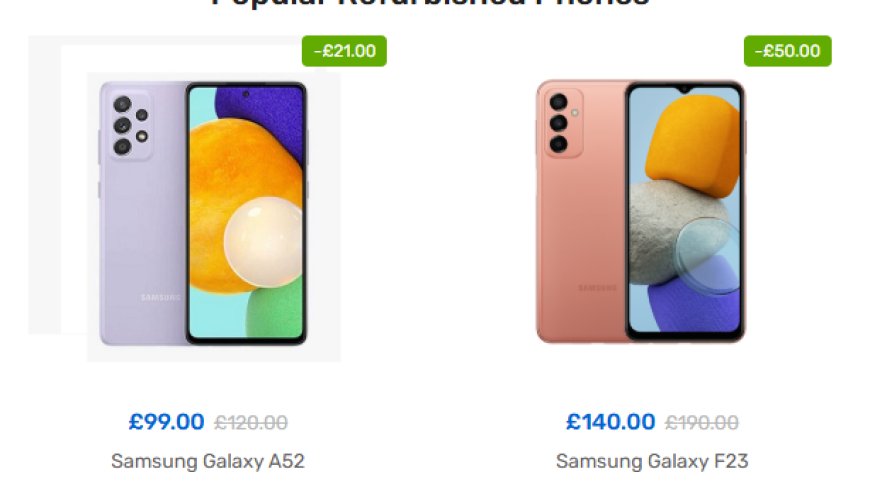Open the Samsung Galaxy A52 product link
870x489 pixels.
tap(208, 461)
